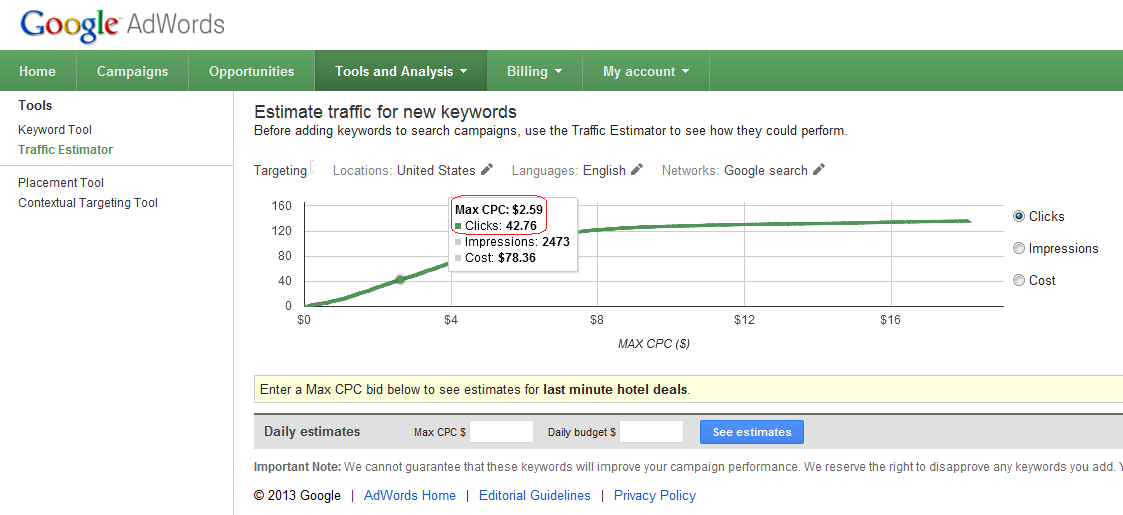This screenshot has width=1123, height=515.
Task: Open the Opportunities tab
Action: coord(251,71)
